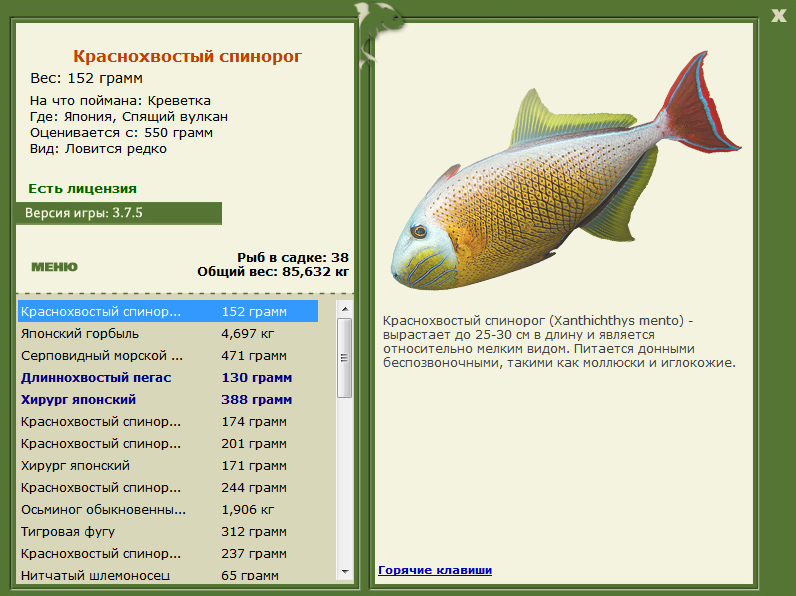Click the red-tailed triggerfish picture
Viewport: 796px width, 596px height.
pyautogui.click(x=566, y=170)
